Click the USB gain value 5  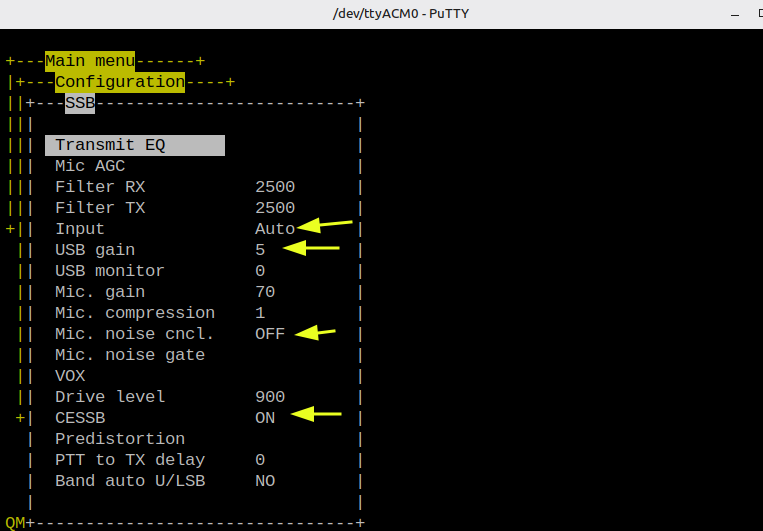[260, 250]
